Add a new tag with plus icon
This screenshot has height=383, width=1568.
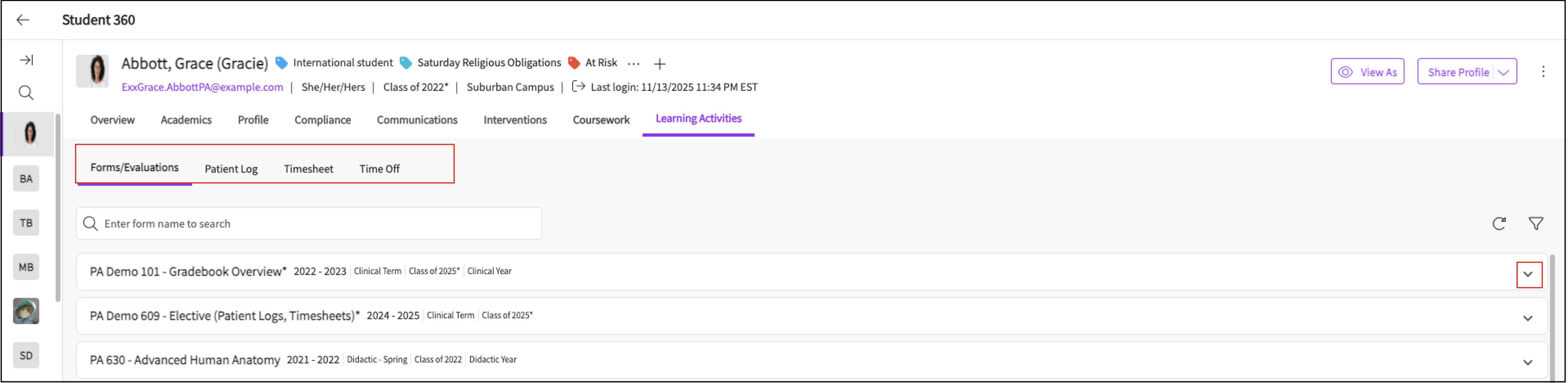pyautogui.click(x=659, y=63)
